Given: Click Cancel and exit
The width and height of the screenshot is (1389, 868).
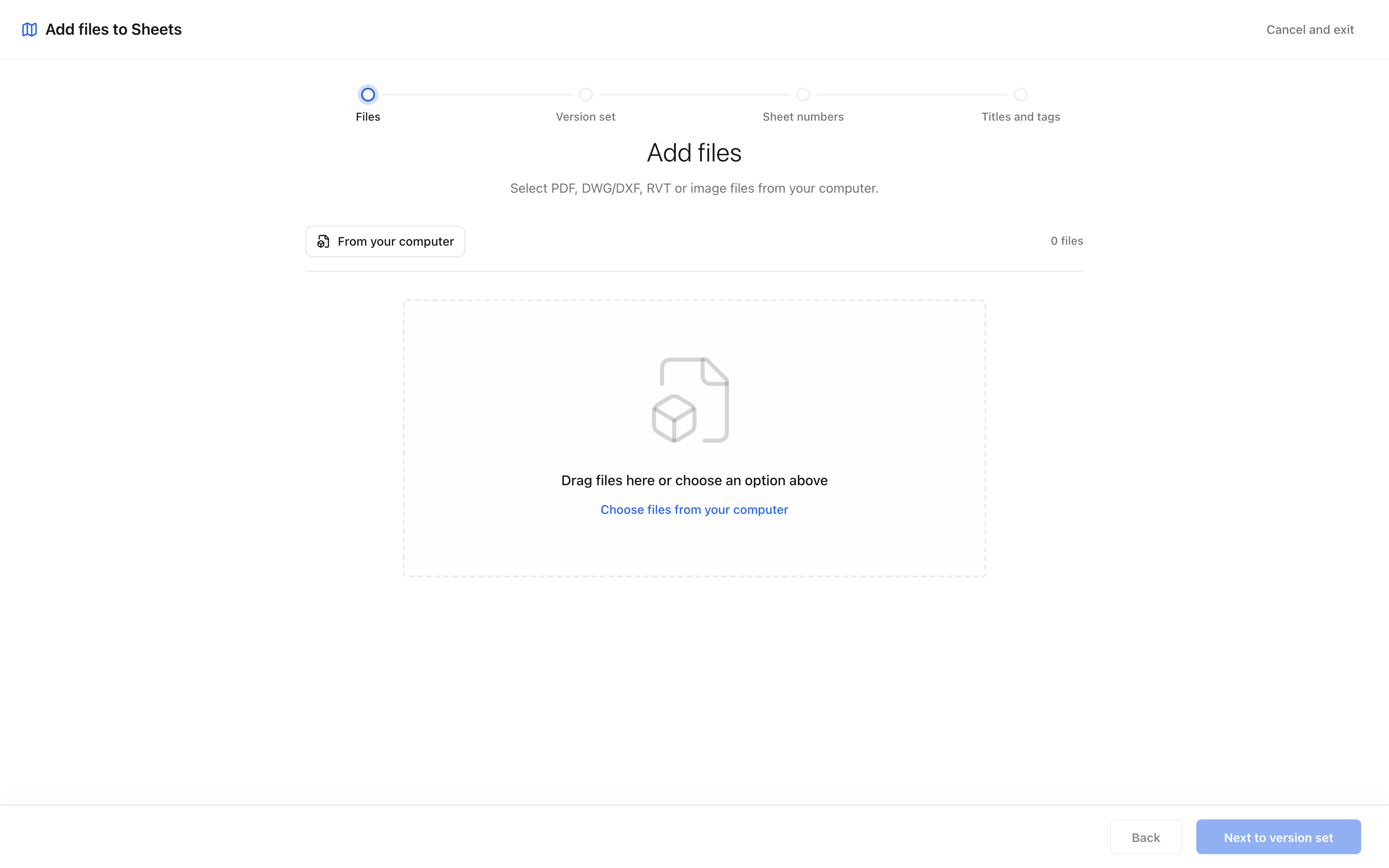Looking at the screenshot, I should [x=1310, y=30].
